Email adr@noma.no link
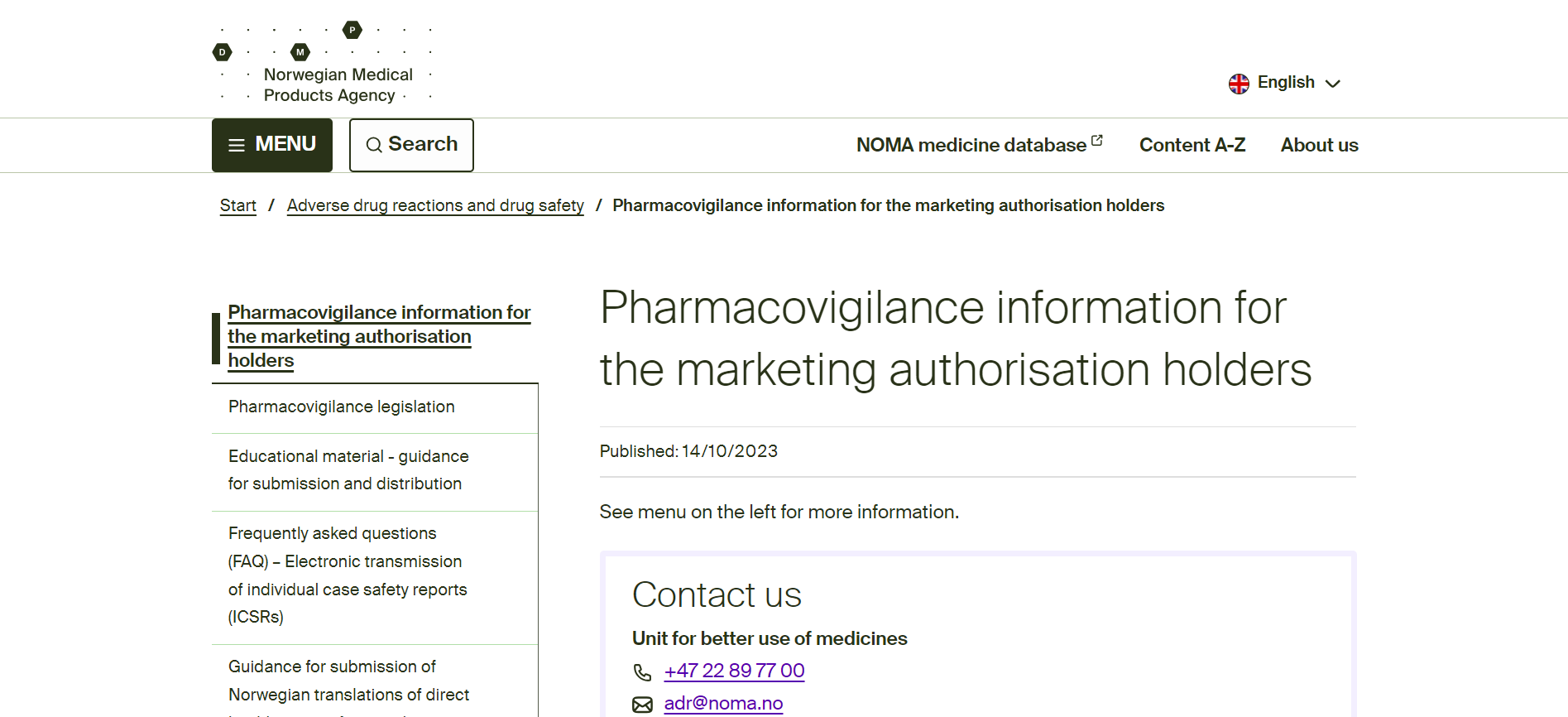Screen dimensions: 1568x717 pos(723,703)
